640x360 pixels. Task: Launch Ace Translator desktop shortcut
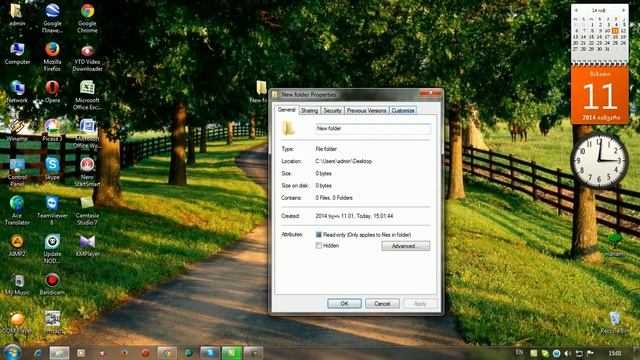click(17, 210)
